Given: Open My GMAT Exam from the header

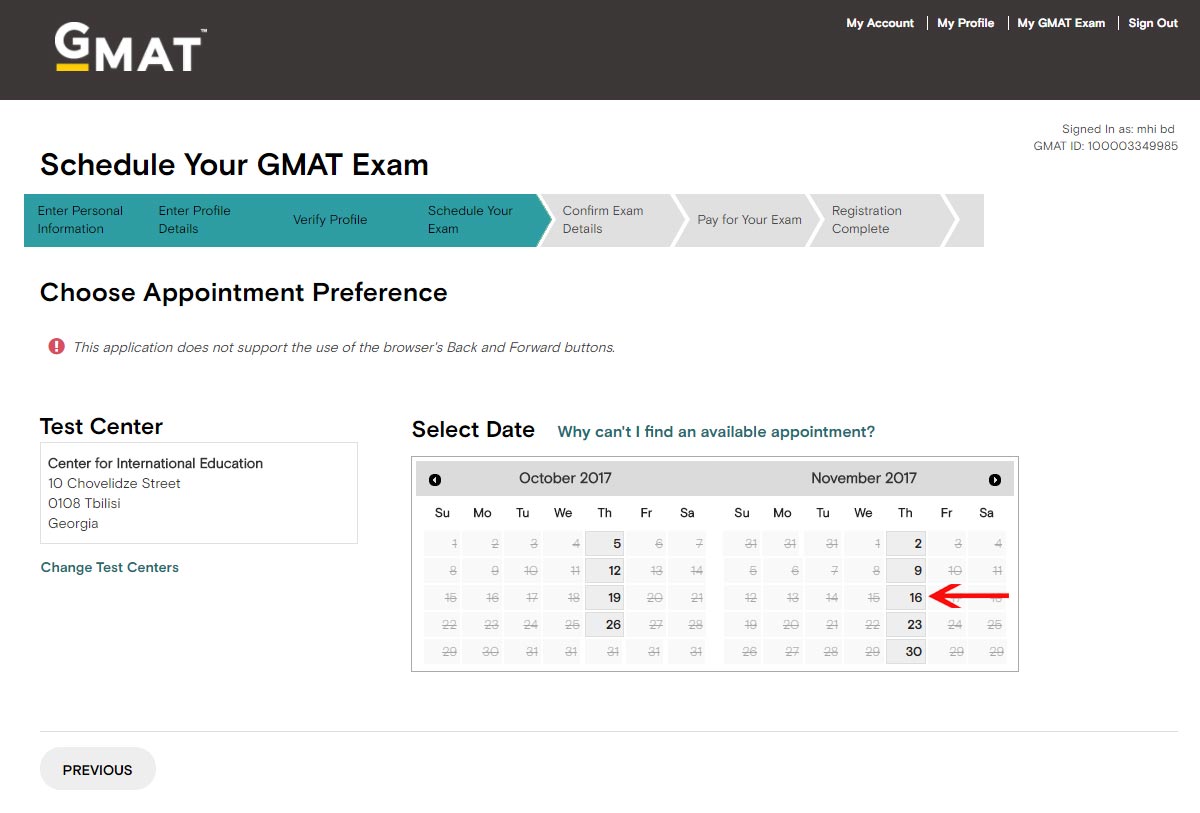Looking at the screenshot, I should [1061, 23].
